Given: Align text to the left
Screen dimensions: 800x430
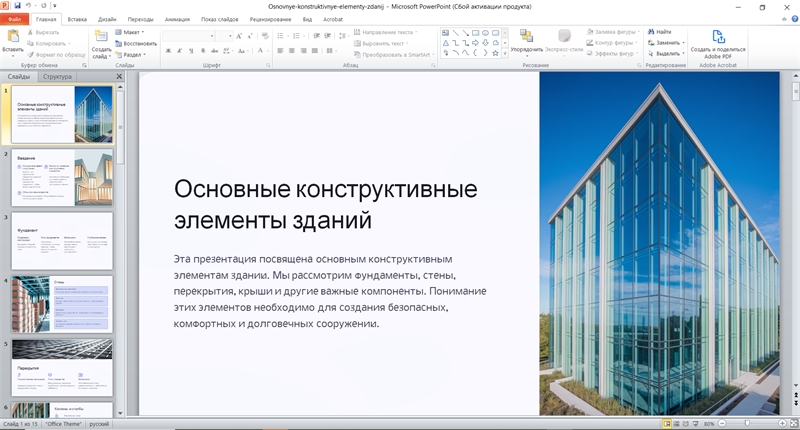Looking at the screenshot, I should click(x=280, y=50).
